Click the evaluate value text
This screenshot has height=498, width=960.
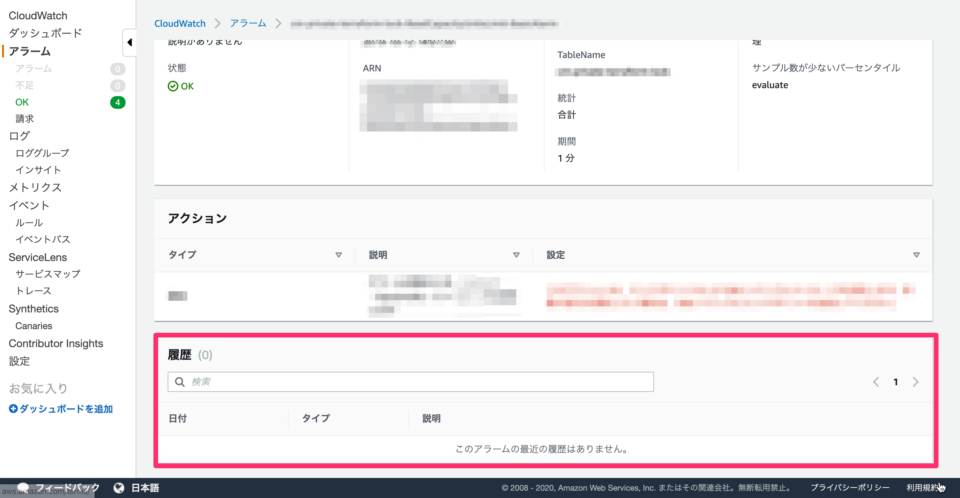pyautogui.click(x=770, y=85)
